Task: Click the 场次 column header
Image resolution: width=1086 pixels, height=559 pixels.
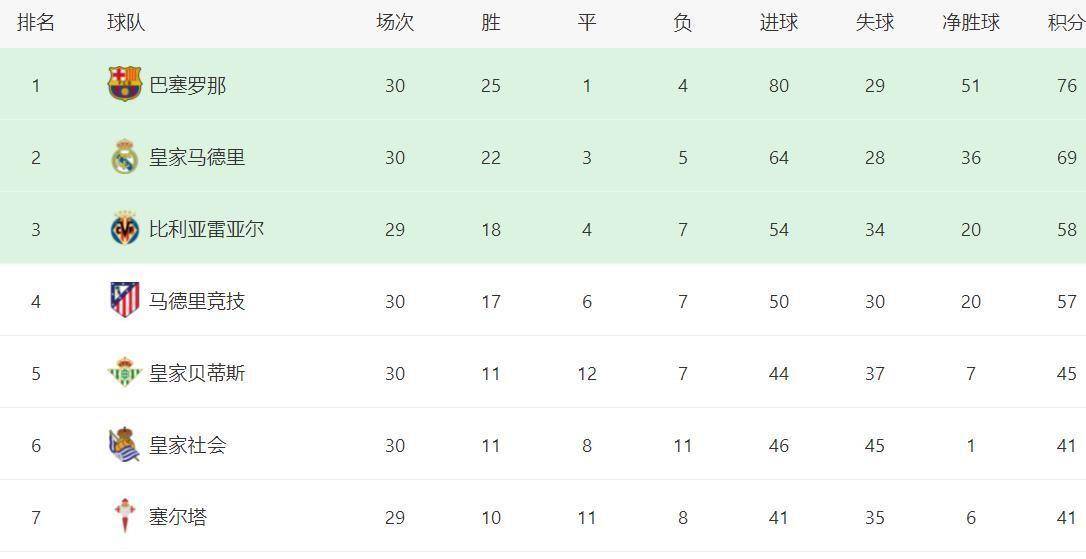Action: [394, 23]
